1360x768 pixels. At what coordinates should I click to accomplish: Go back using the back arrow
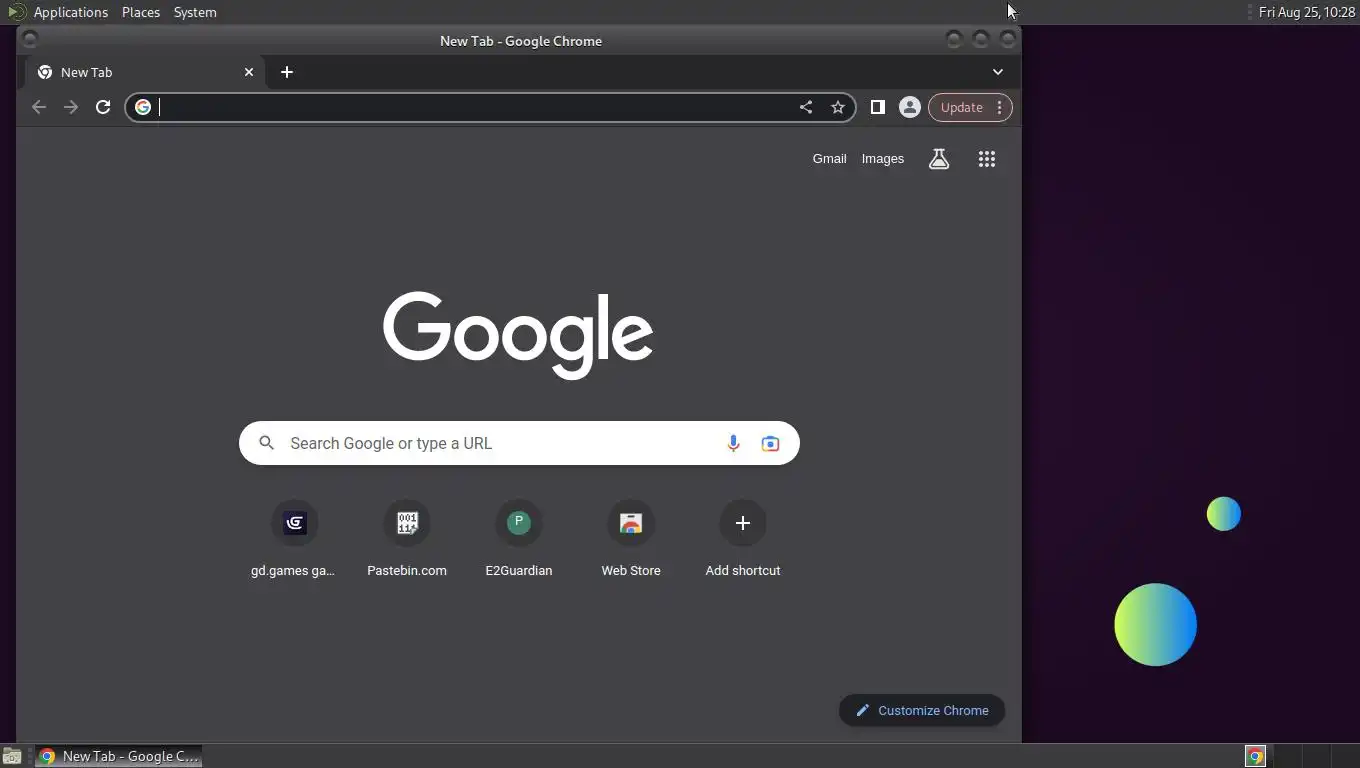click(39, 107)
